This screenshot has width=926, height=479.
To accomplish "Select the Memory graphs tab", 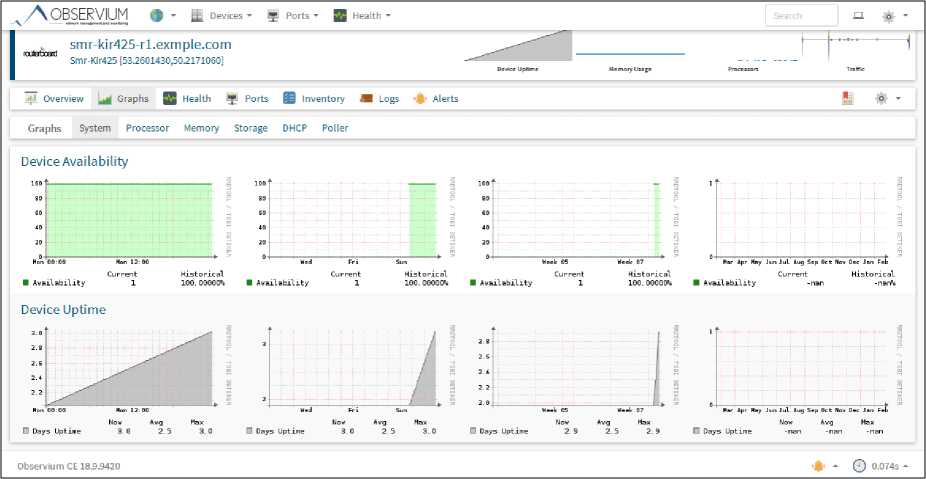I will pos(201,128).
